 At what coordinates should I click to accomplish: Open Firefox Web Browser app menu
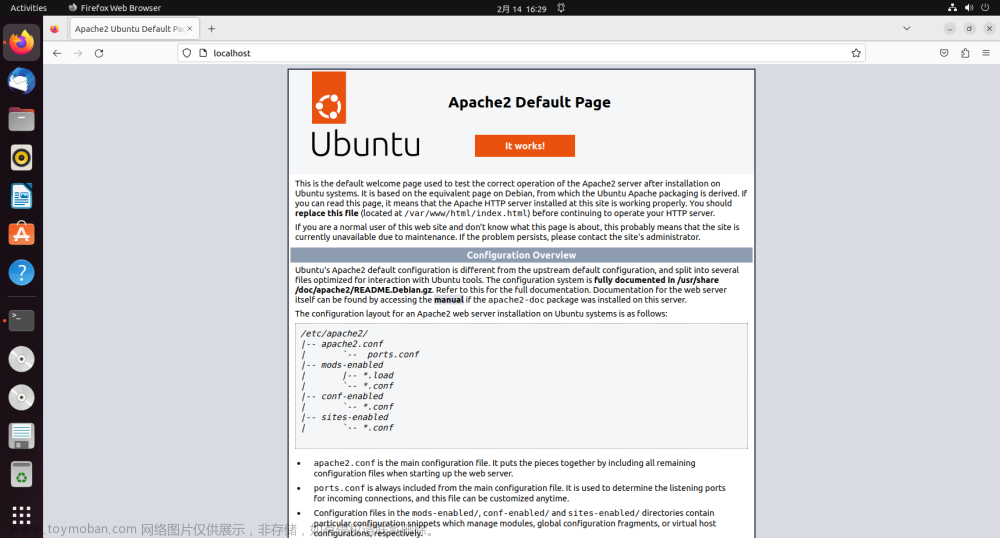tap(115, 8)
